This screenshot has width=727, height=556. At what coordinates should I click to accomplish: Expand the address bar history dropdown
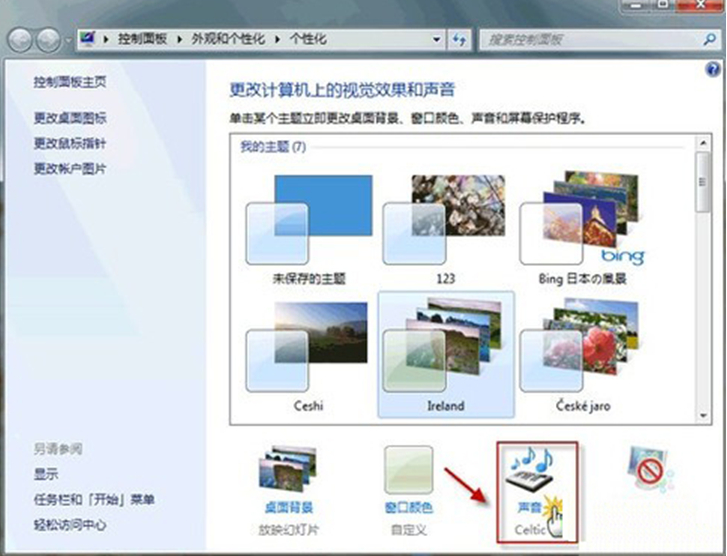click(x=436, y=39)
